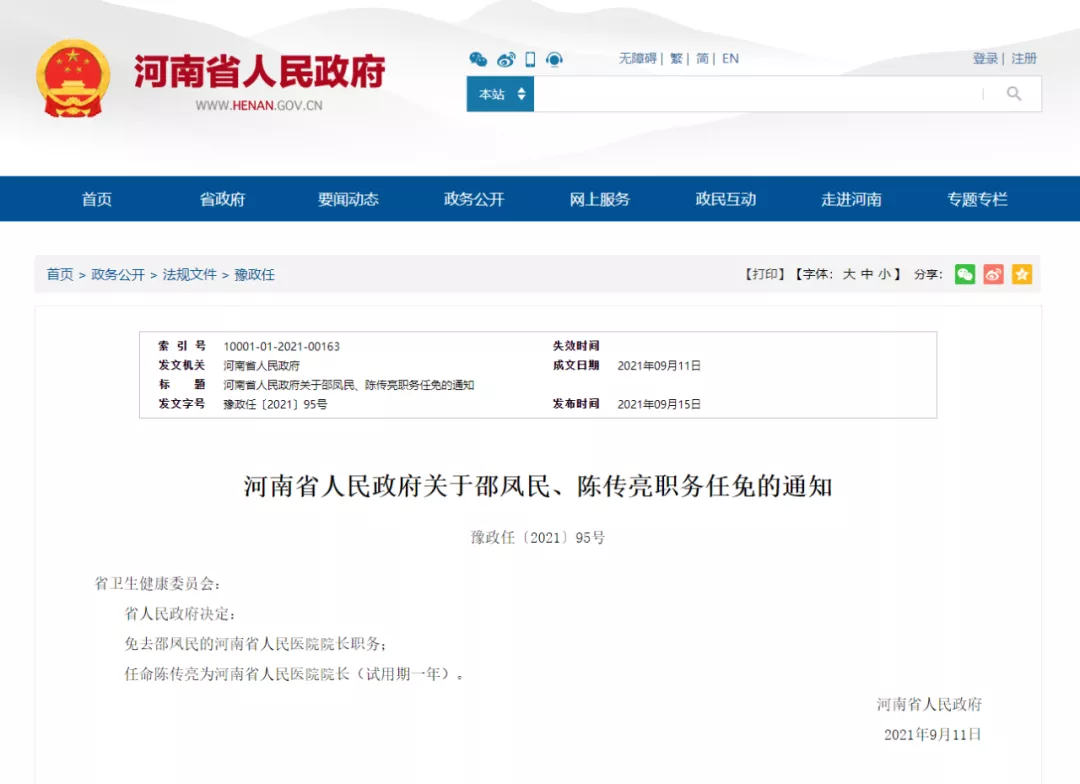Screen dimensions: 1080x784
Task: Click the 打印 print button
Action: tap(764, 274)
